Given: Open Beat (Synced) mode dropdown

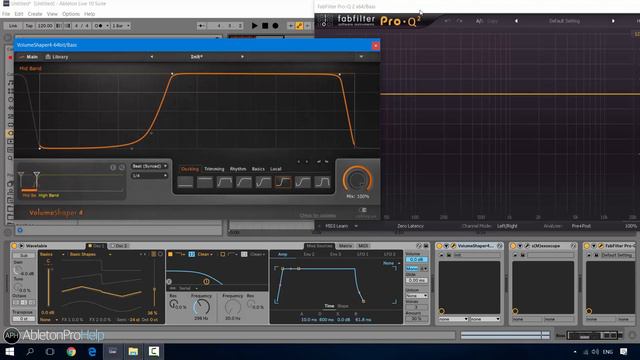Looking at the screenshot, I should point(149,166).
